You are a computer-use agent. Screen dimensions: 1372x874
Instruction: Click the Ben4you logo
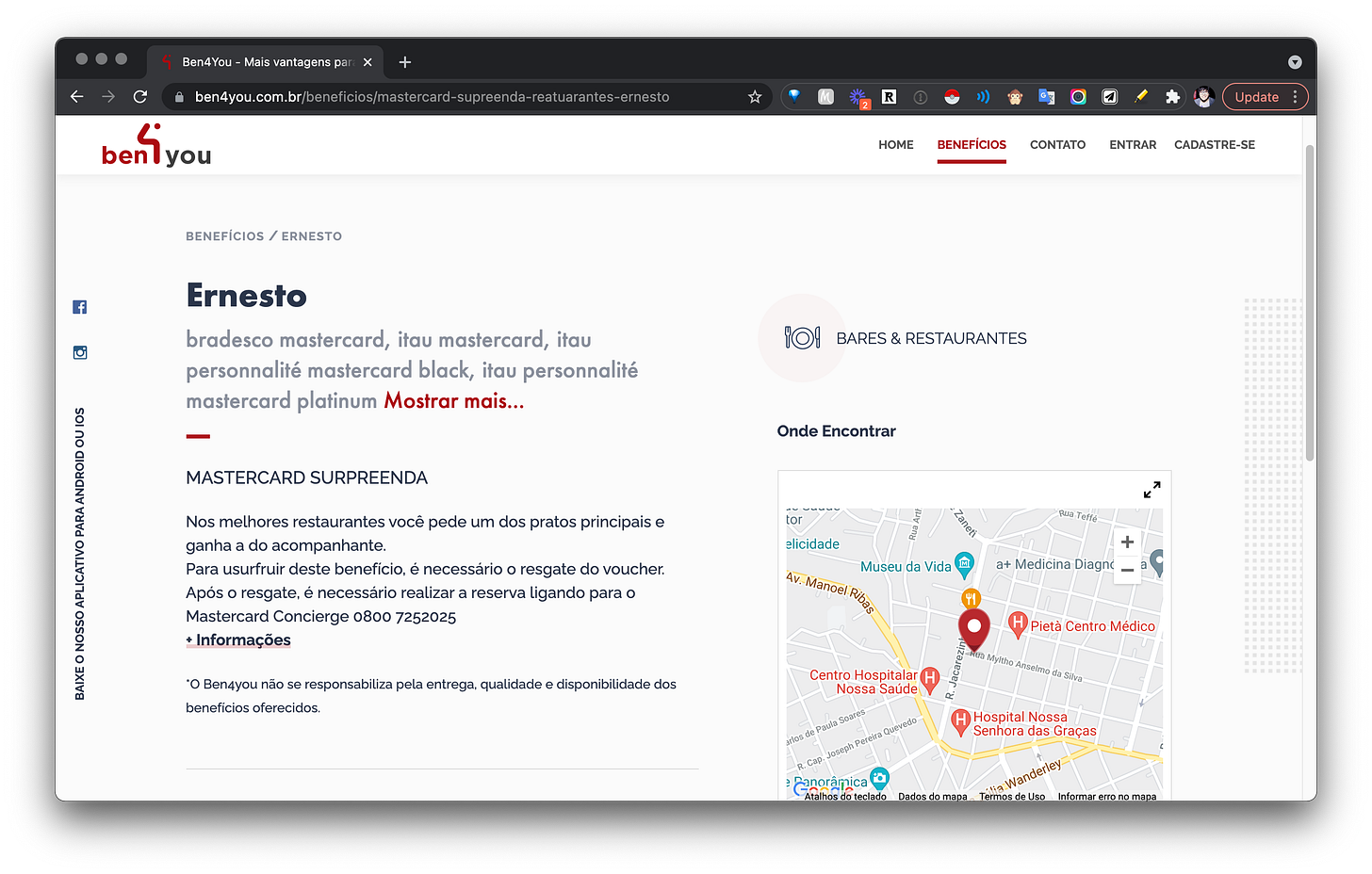click(156, 146)
